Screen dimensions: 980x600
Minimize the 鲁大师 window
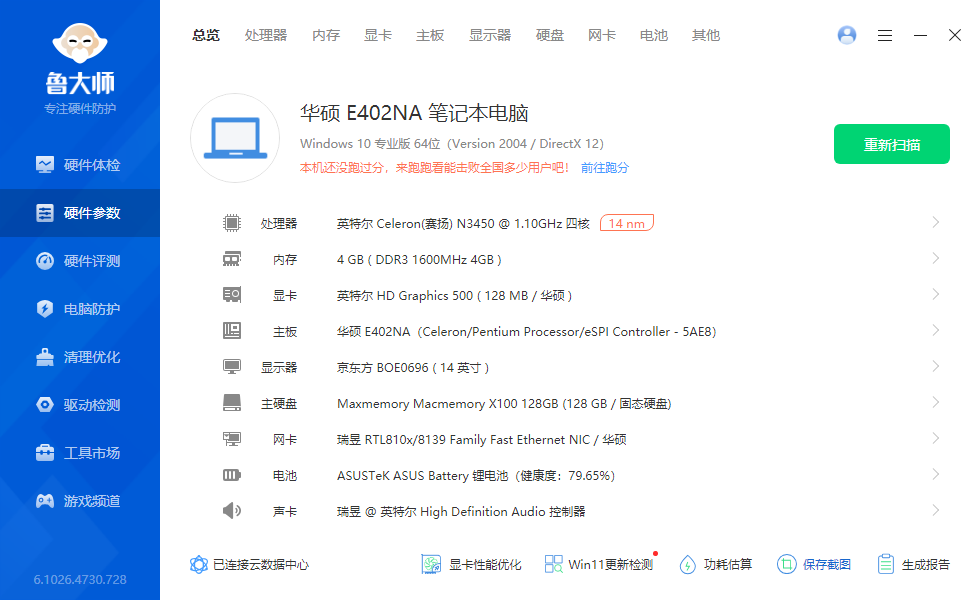(x=920, y=36)
